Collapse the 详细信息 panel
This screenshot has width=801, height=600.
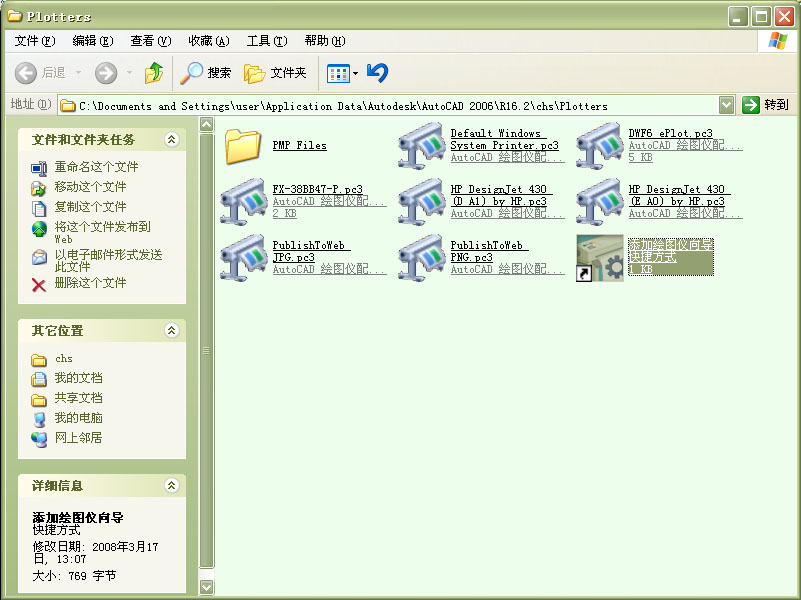172,486
